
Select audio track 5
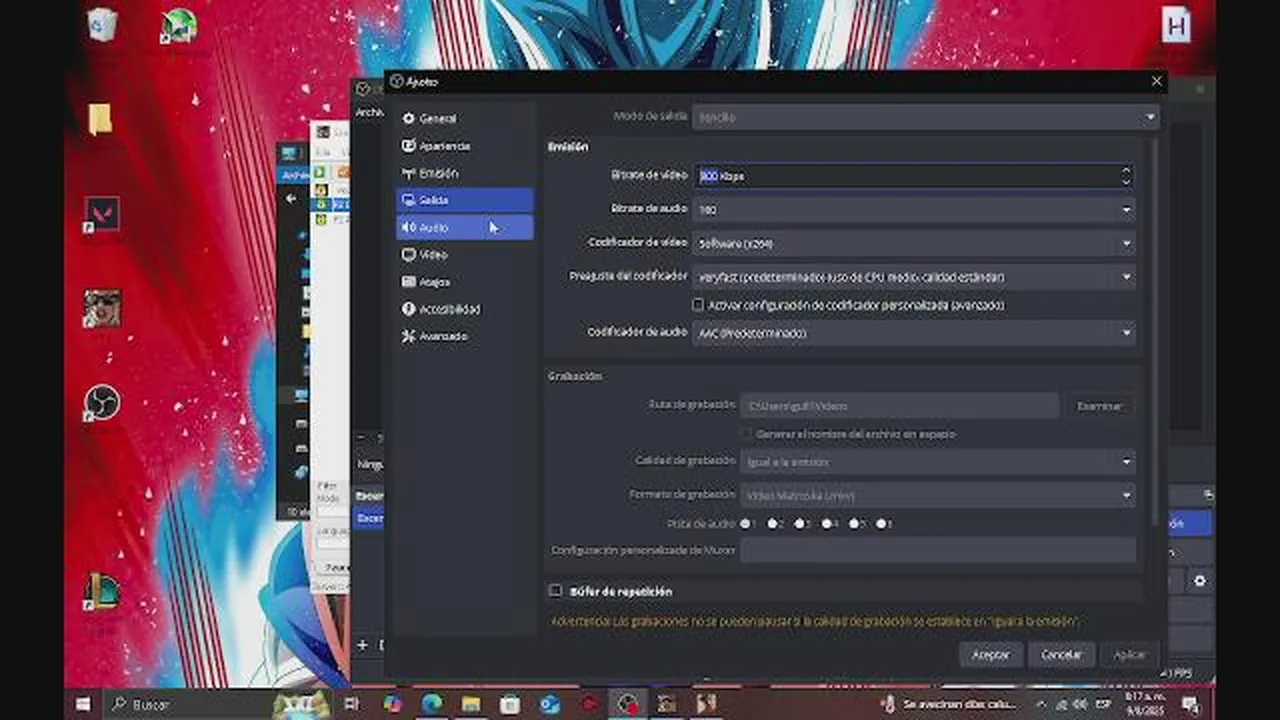coord(854,523)
